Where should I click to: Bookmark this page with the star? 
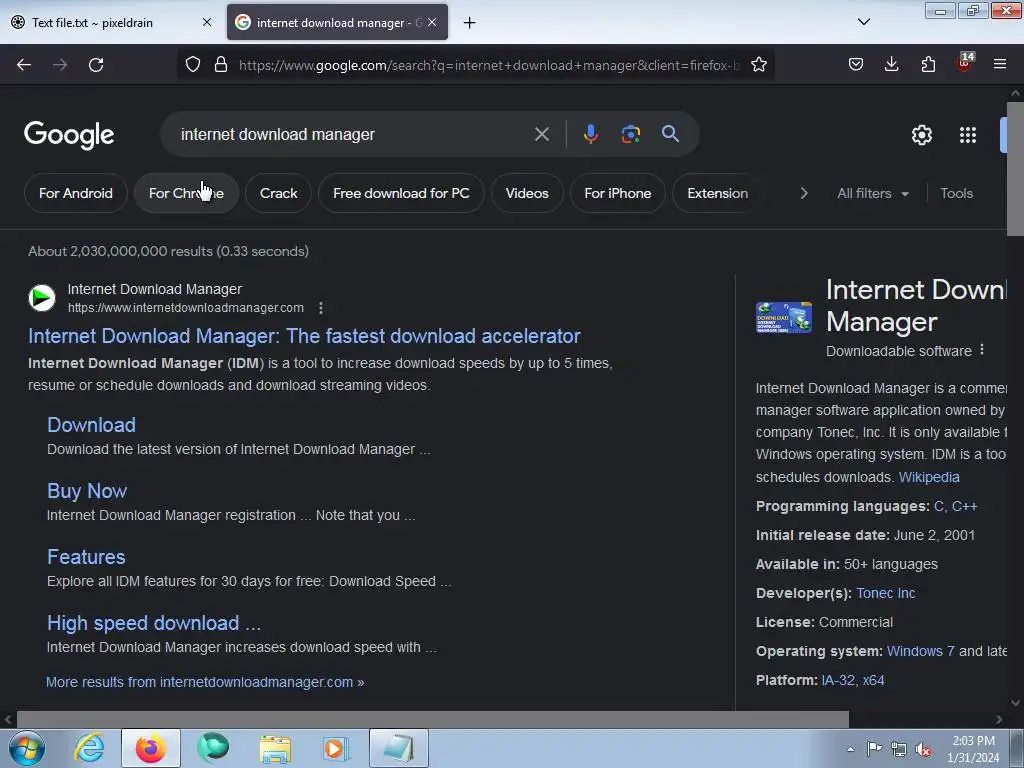click(758, 65)
